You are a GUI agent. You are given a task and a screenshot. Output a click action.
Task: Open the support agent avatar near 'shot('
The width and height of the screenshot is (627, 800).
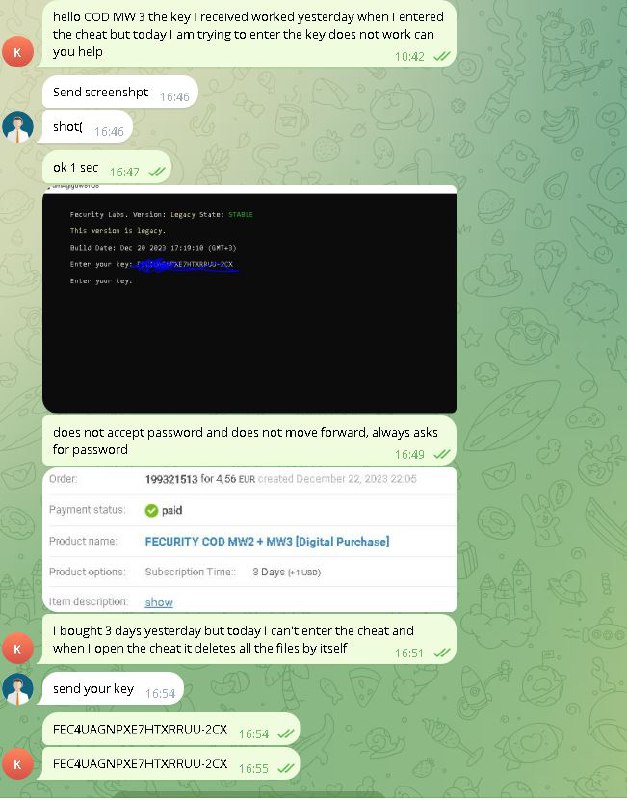[18, 127]
